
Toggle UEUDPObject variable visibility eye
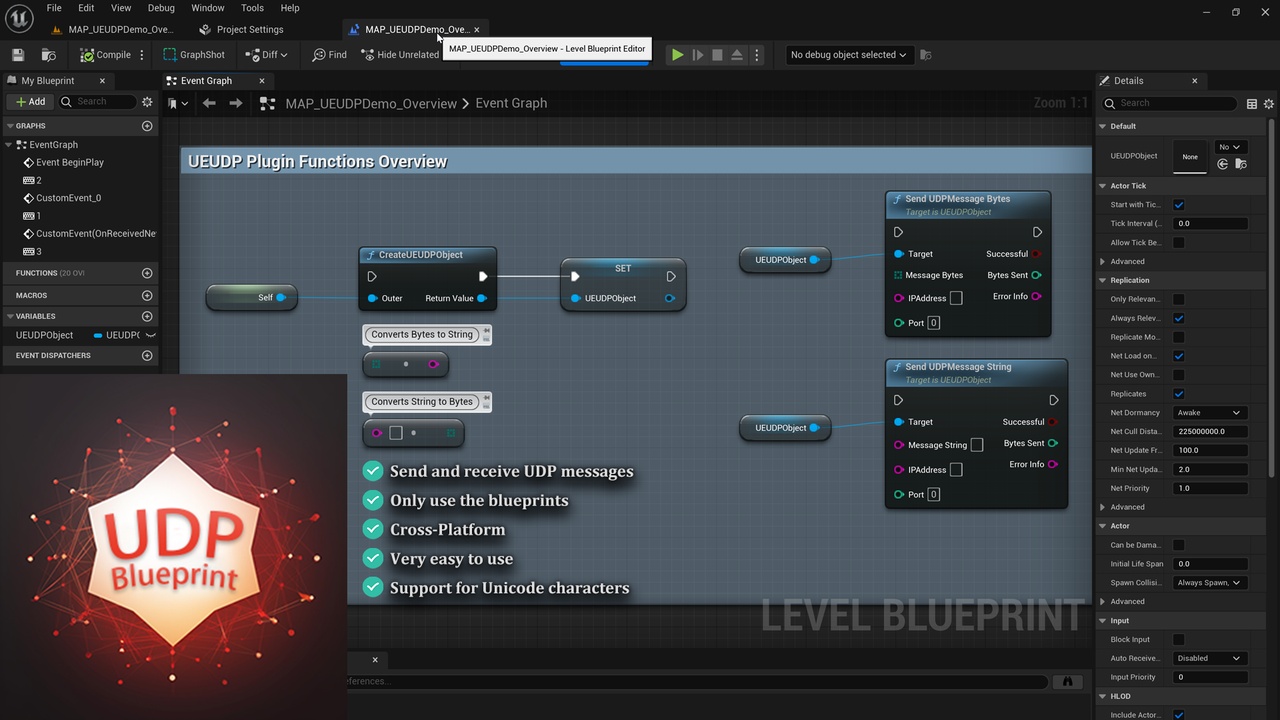pyautogui.click(x=151, y=335)
